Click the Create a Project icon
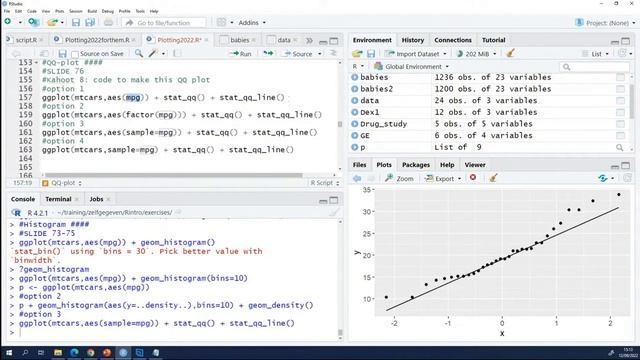640x360 pixels. [33, 22]
